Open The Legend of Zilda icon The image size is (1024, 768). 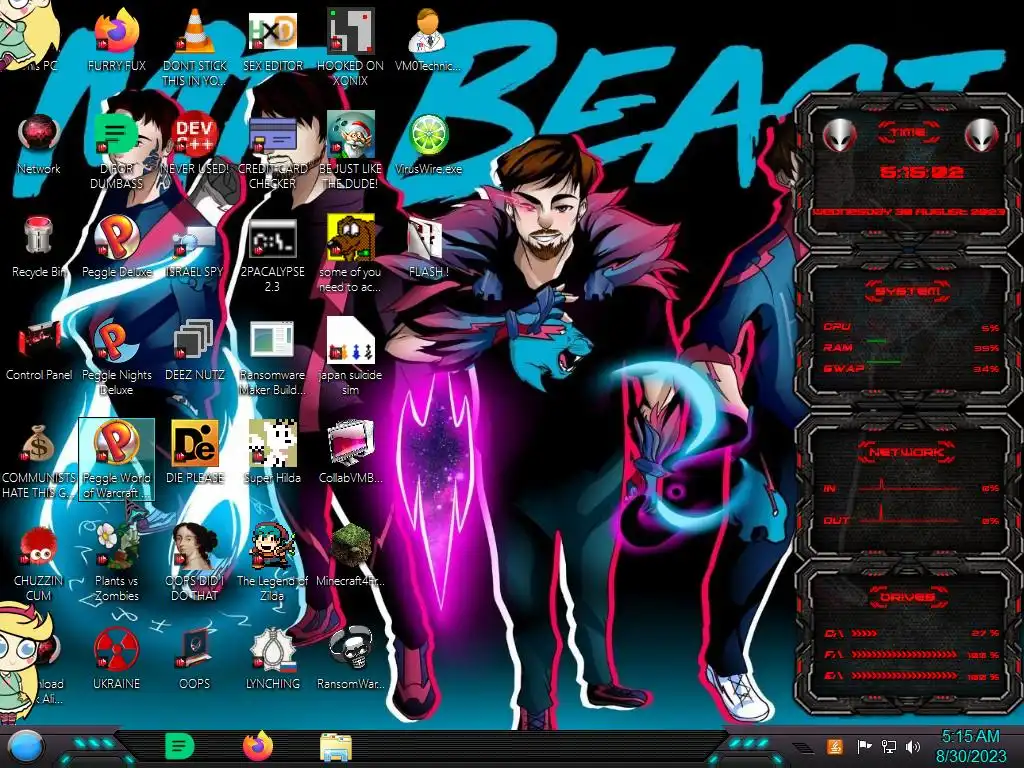272,546
